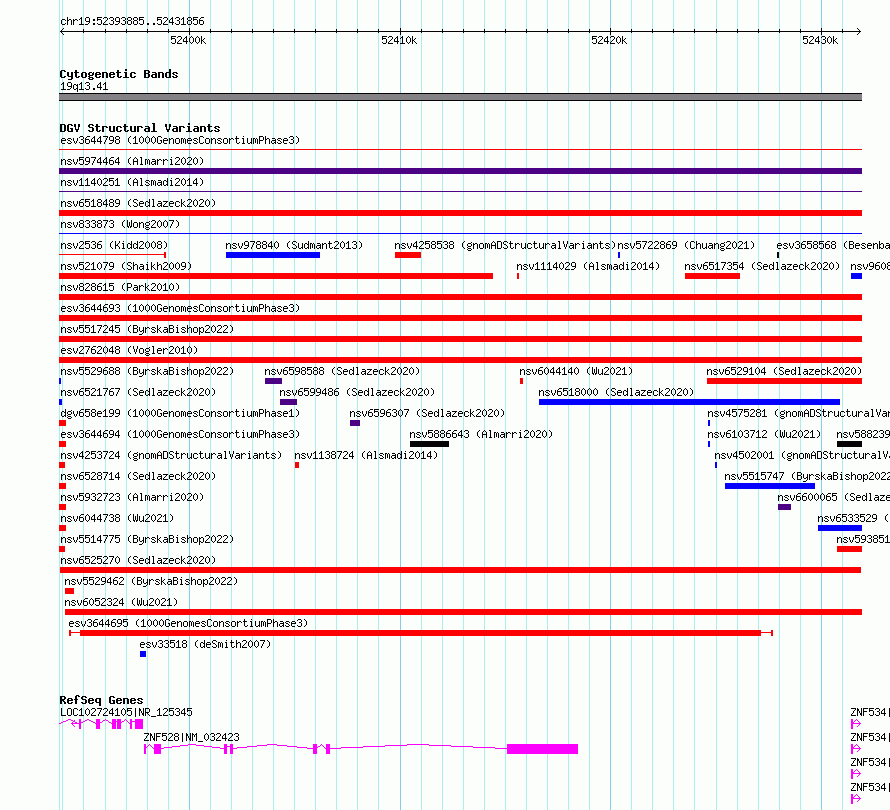Viewport: 890px width, 810px height.
Task: Select the nsv4258538 gnomAD red variant bar
Action: [408, 255]
